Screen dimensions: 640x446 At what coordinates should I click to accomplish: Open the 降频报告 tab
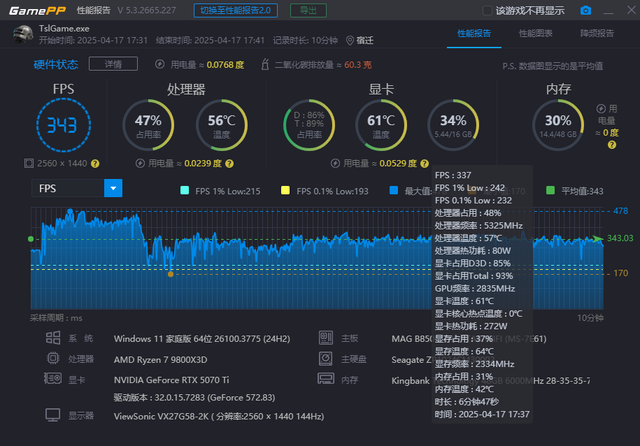coord(597,33)
